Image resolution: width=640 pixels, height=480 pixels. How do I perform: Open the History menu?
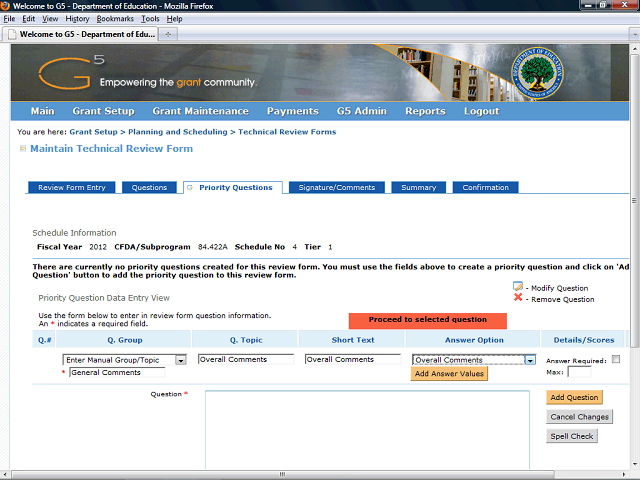click(x=77, y=19)
